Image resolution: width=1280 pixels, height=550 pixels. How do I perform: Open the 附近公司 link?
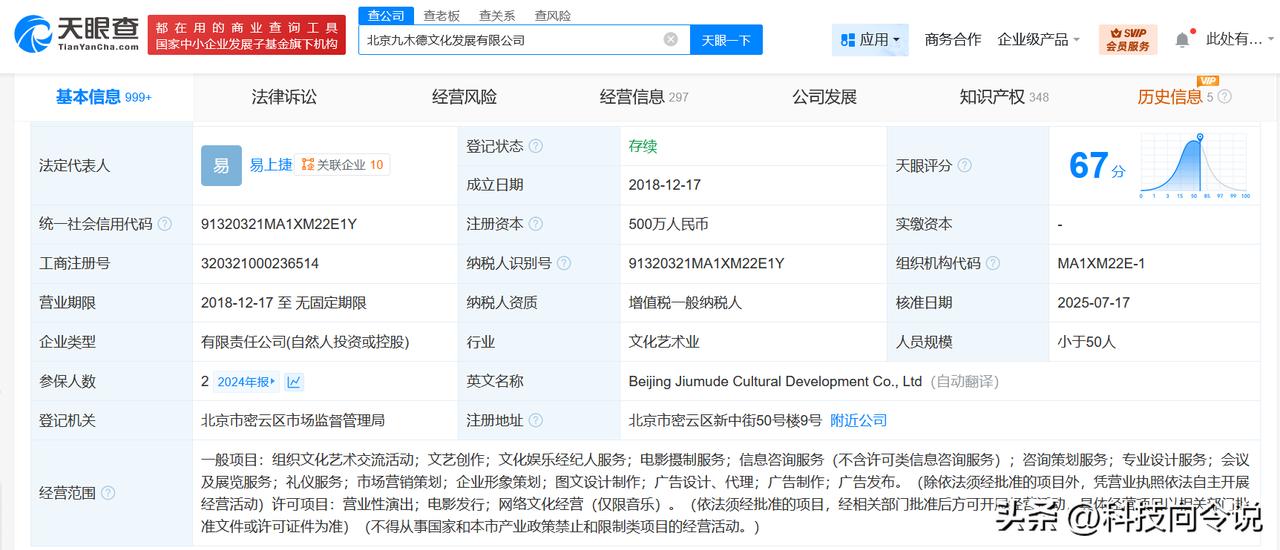(858, 420)
